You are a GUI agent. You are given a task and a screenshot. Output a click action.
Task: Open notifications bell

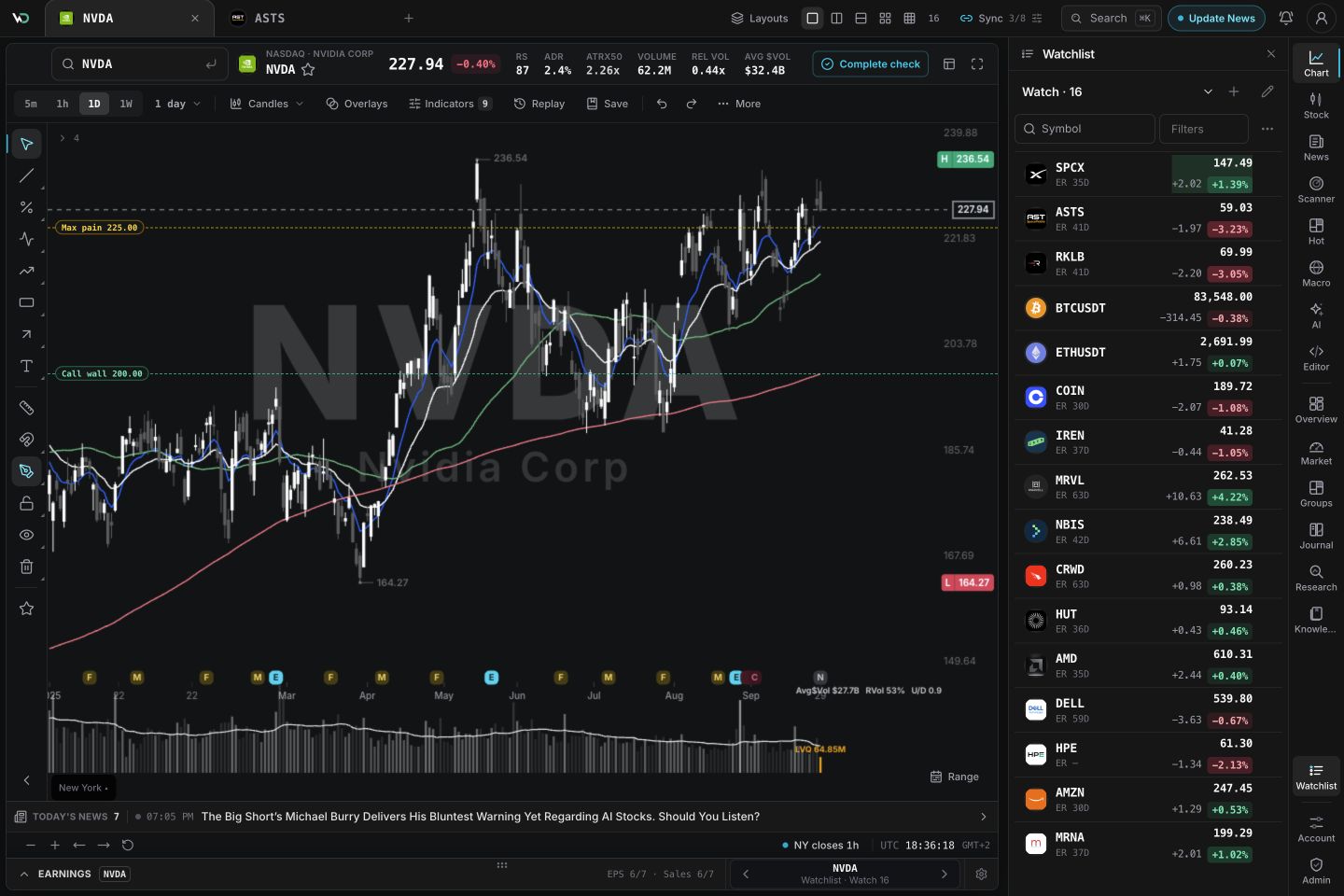click(1286, 18)
